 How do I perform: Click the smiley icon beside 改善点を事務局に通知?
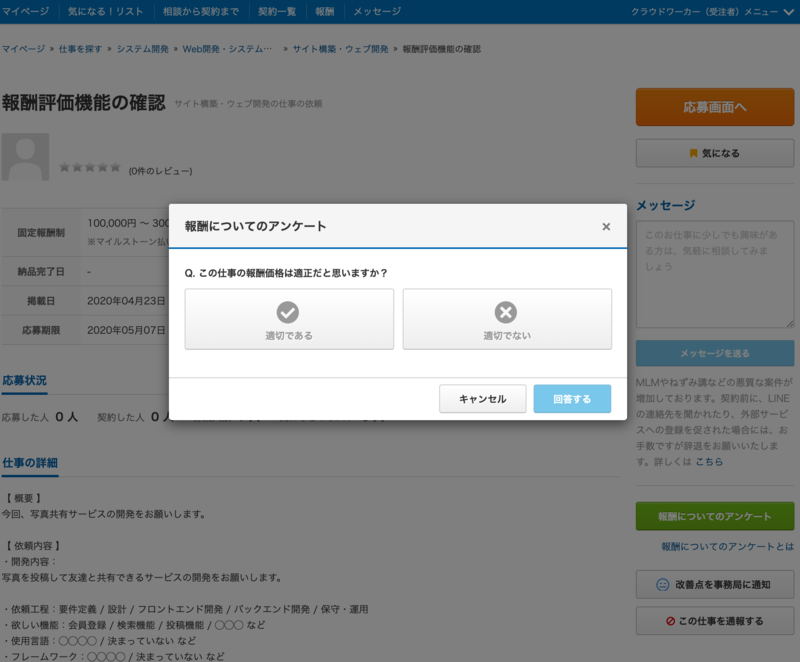point(660,586)
